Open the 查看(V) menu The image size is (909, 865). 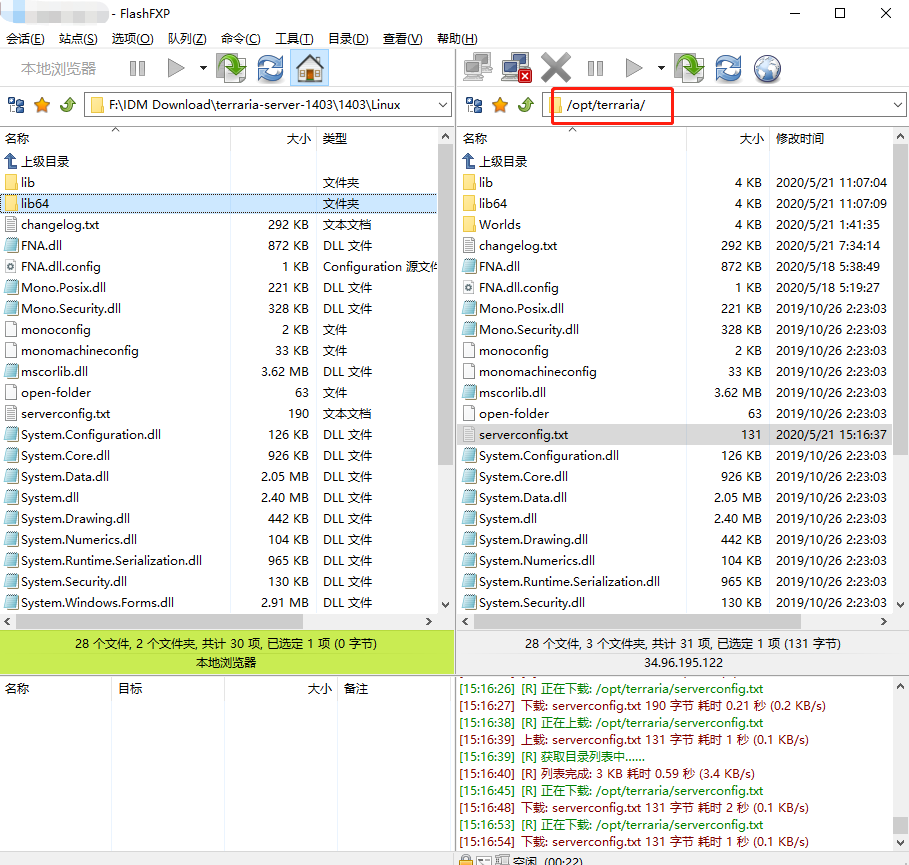(x=402, y=39)
